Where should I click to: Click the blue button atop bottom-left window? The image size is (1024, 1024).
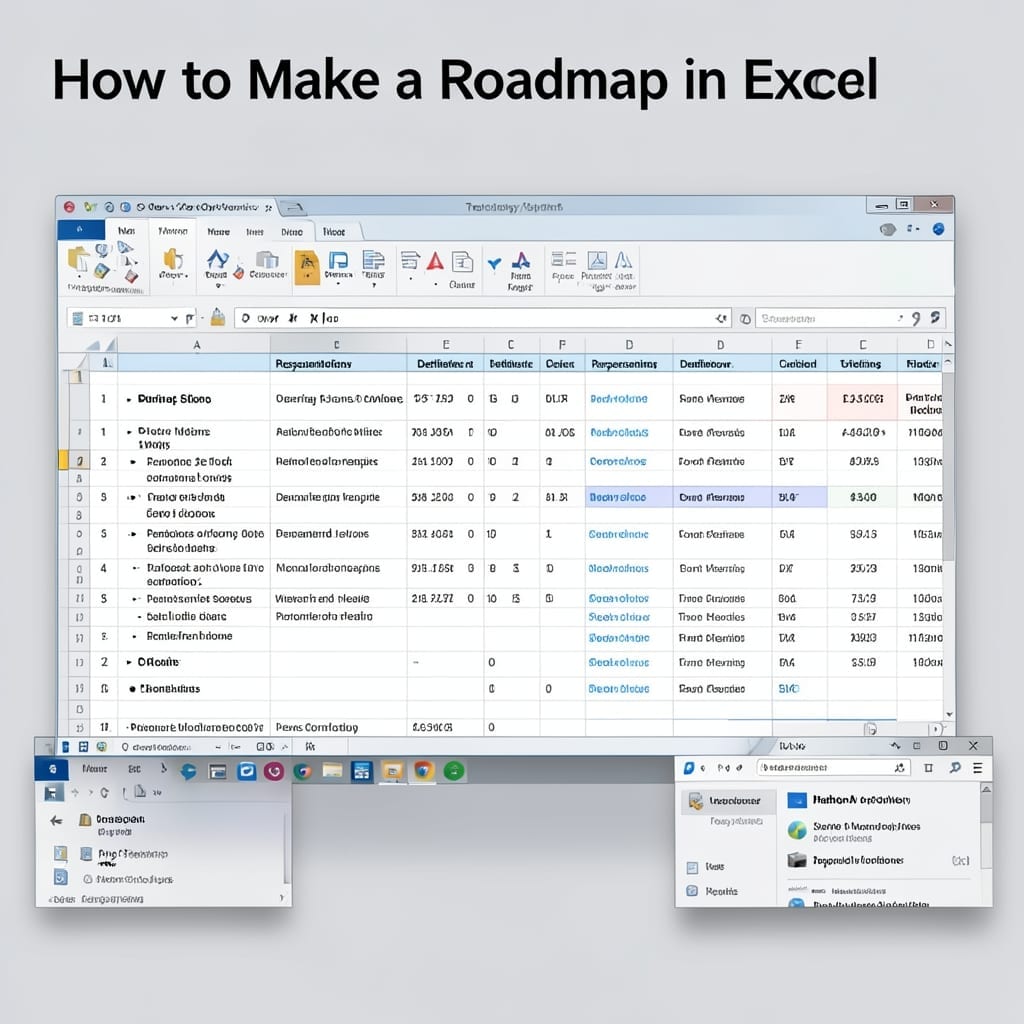coord(54,769)
